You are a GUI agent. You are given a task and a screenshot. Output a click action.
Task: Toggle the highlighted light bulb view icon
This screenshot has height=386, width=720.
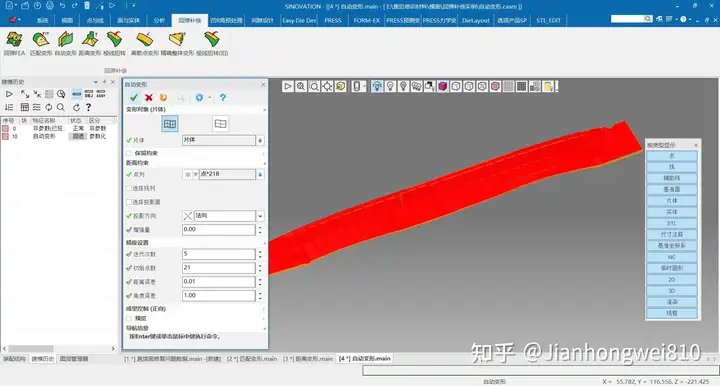(x=377, y=86)
